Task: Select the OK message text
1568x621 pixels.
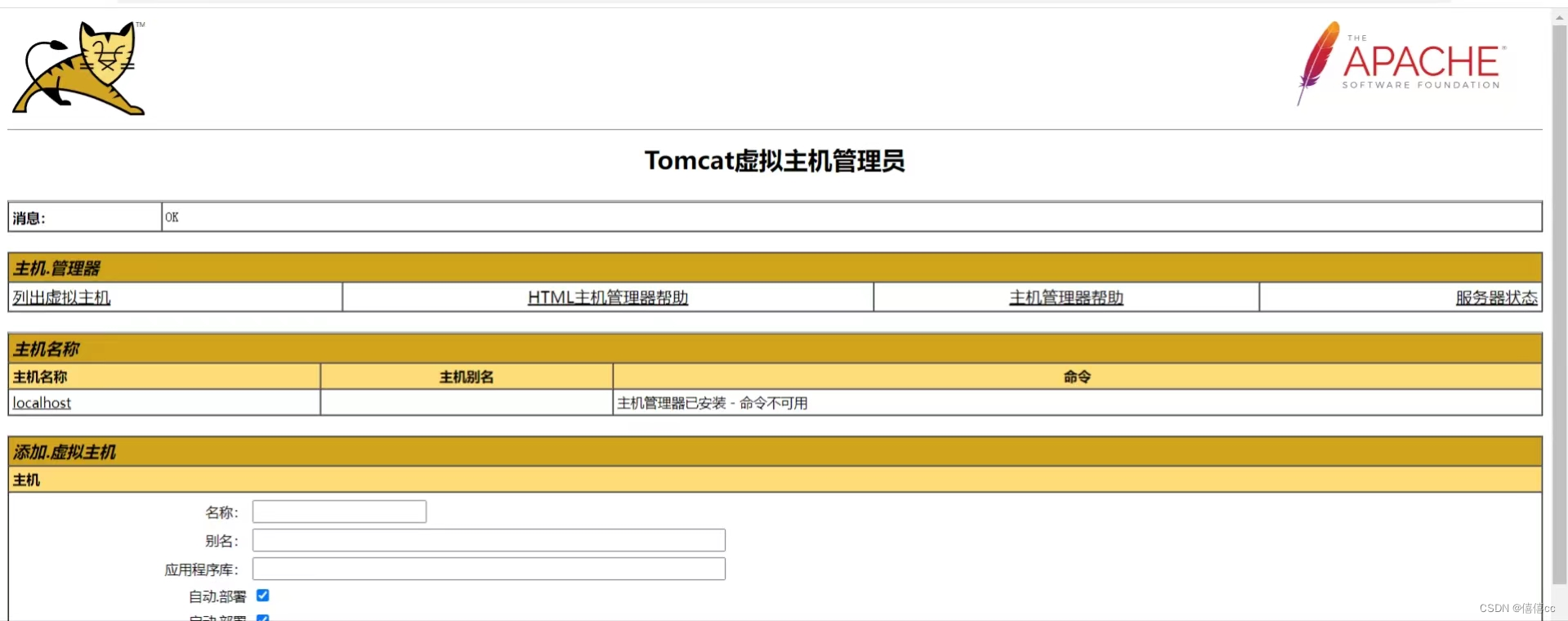Action: (172, 217)
